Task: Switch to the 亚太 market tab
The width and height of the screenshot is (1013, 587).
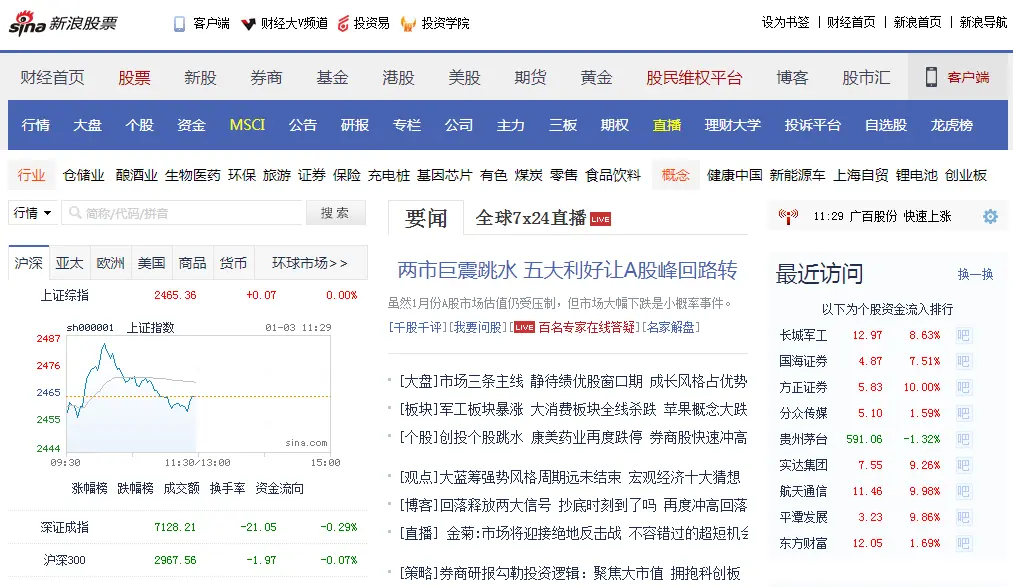Action: pos(69,263)
